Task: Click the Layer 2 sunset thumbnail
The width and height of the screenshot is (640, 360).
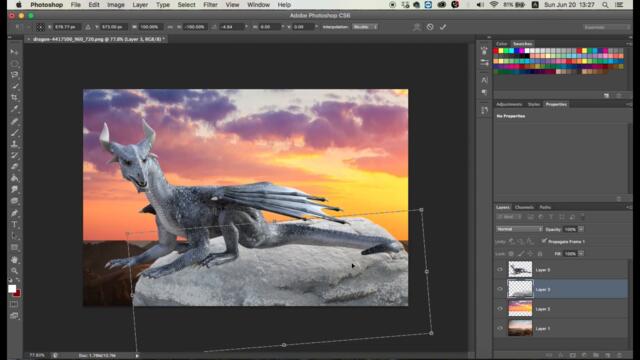Action: [x=520, y=309]
